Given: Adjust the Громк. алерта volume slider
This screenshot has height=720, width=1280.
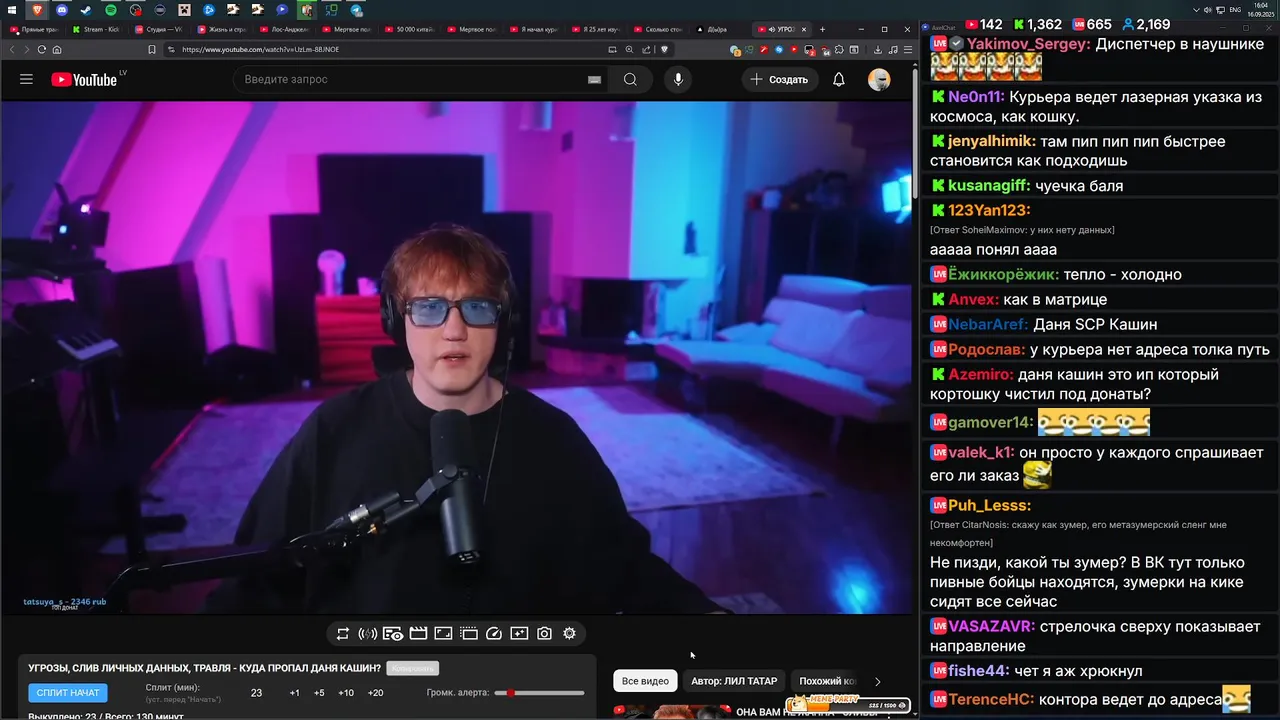Looking at the screenshot, I should click(x=540, y=693).
